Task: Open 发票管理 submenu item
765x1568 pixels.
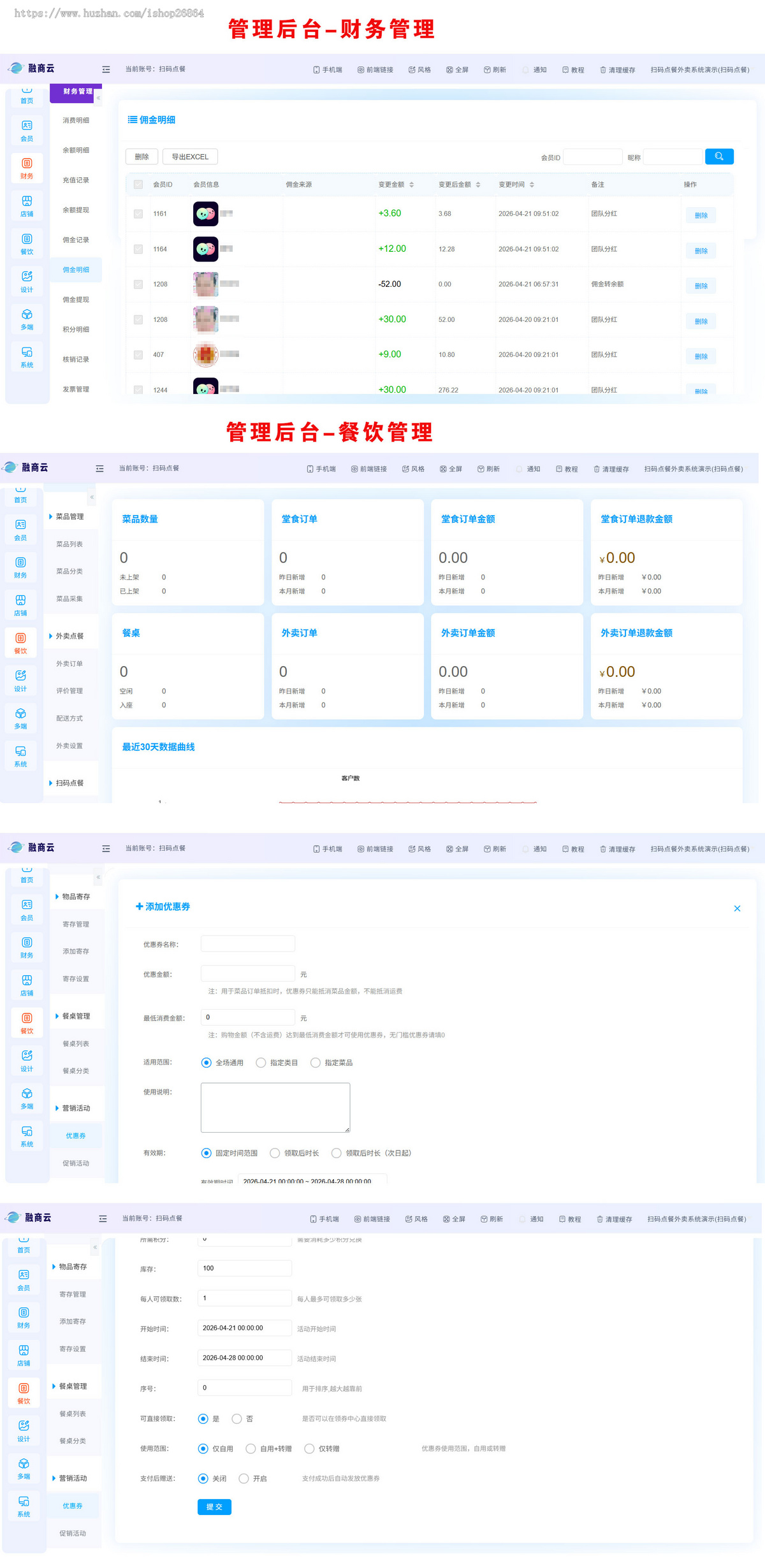Action: point(76,389)
